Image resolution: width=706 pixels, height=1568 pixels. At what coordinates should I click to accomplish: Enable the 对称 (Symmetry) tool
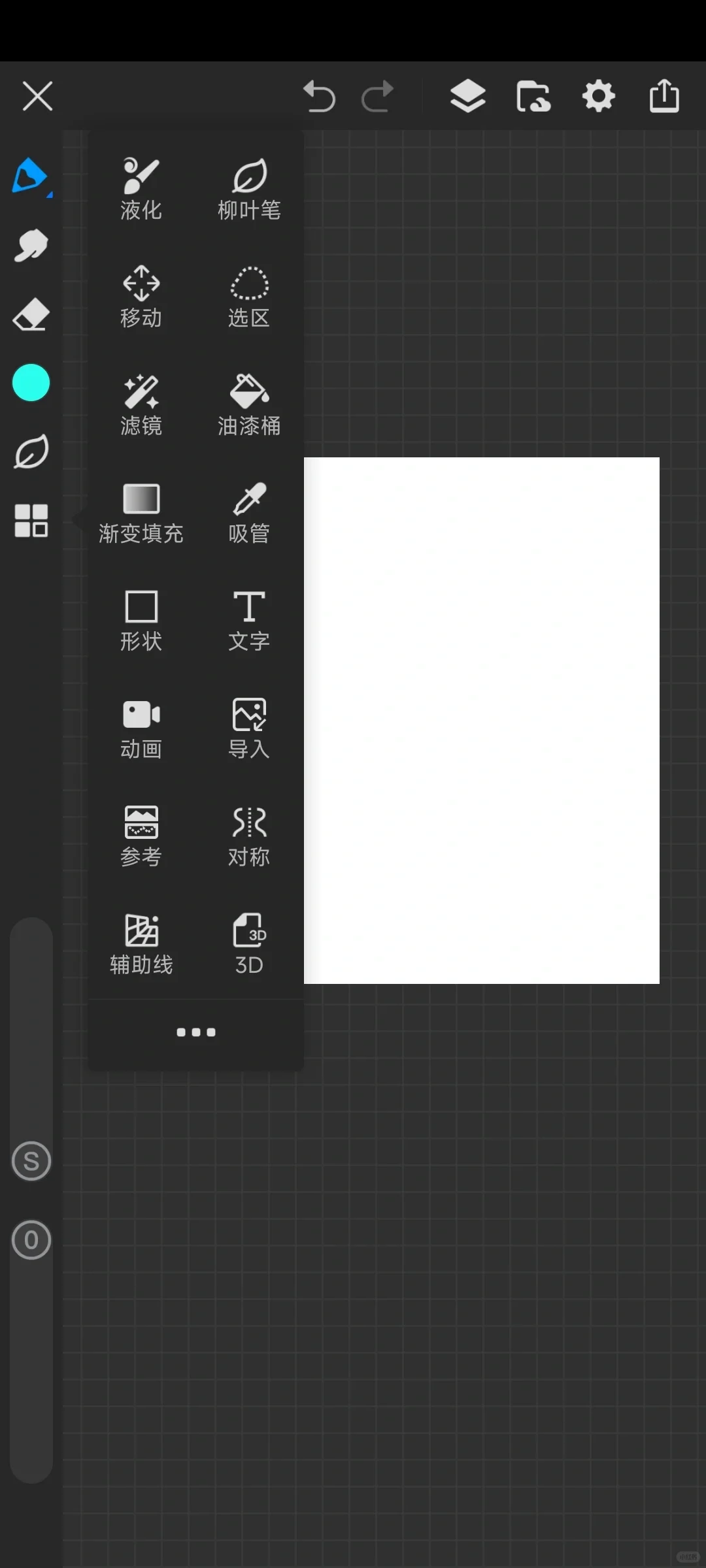coord(249,836)
